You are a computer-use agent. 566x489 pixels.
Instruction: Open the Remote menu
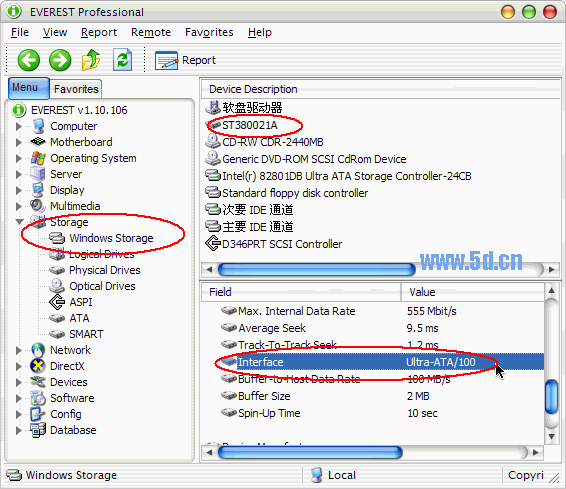(x=151, y=32)
